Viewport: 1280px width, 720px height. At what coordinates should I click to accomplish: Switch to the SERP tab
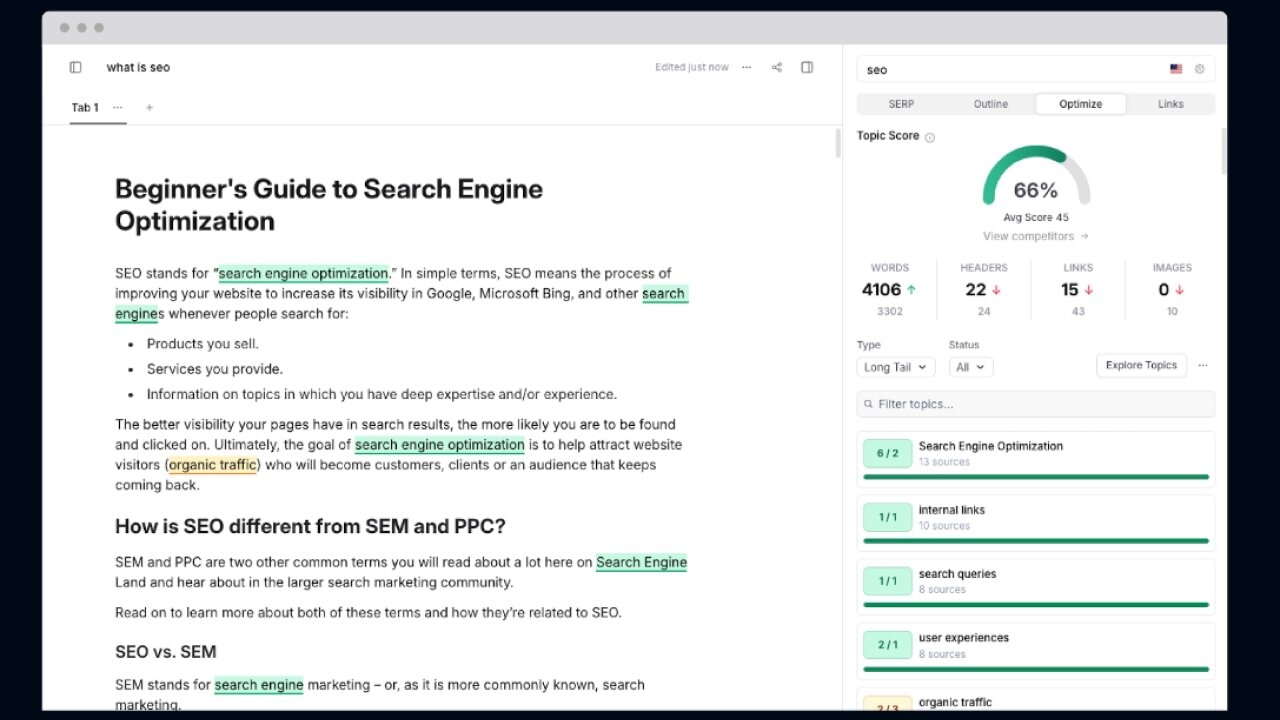(901, 104)
